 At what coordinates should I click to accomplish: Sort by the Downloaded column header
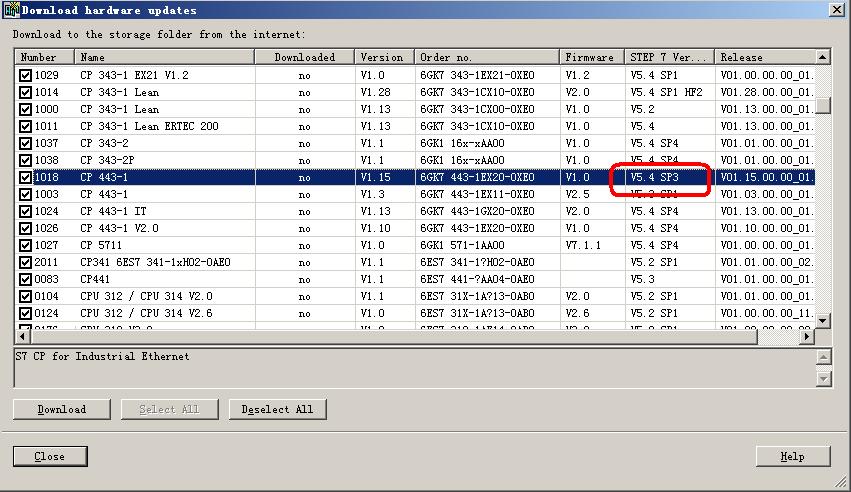click(x=305, y=57)
